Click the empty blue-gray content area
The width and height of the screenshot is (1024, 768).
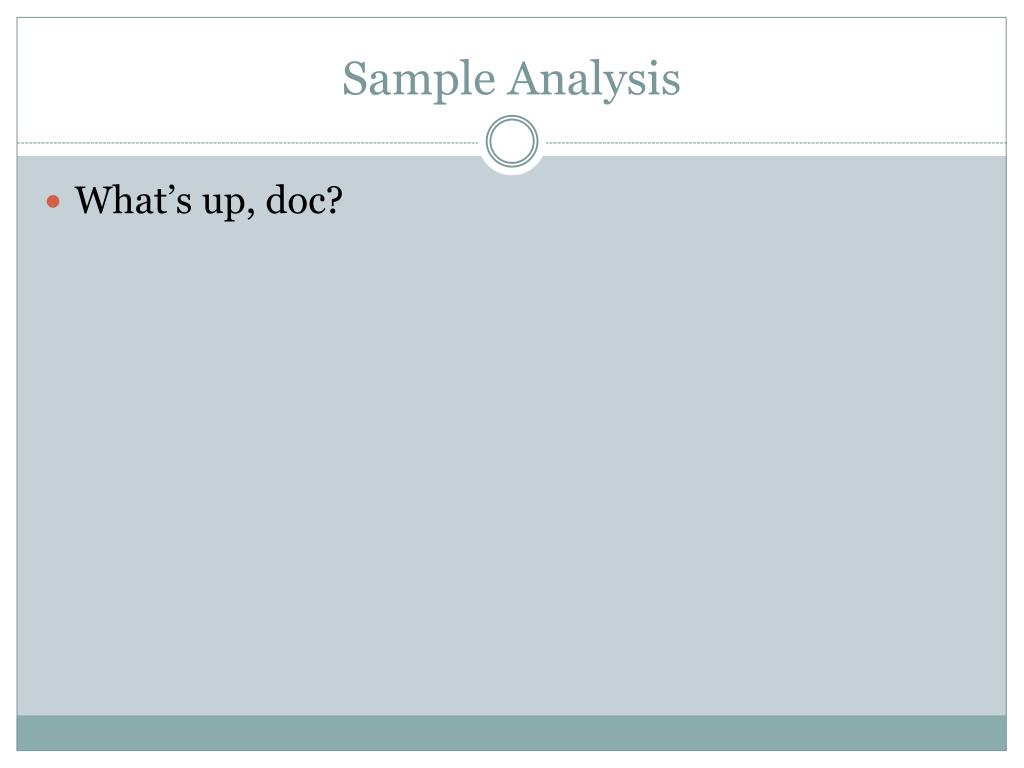pos(511,457)
